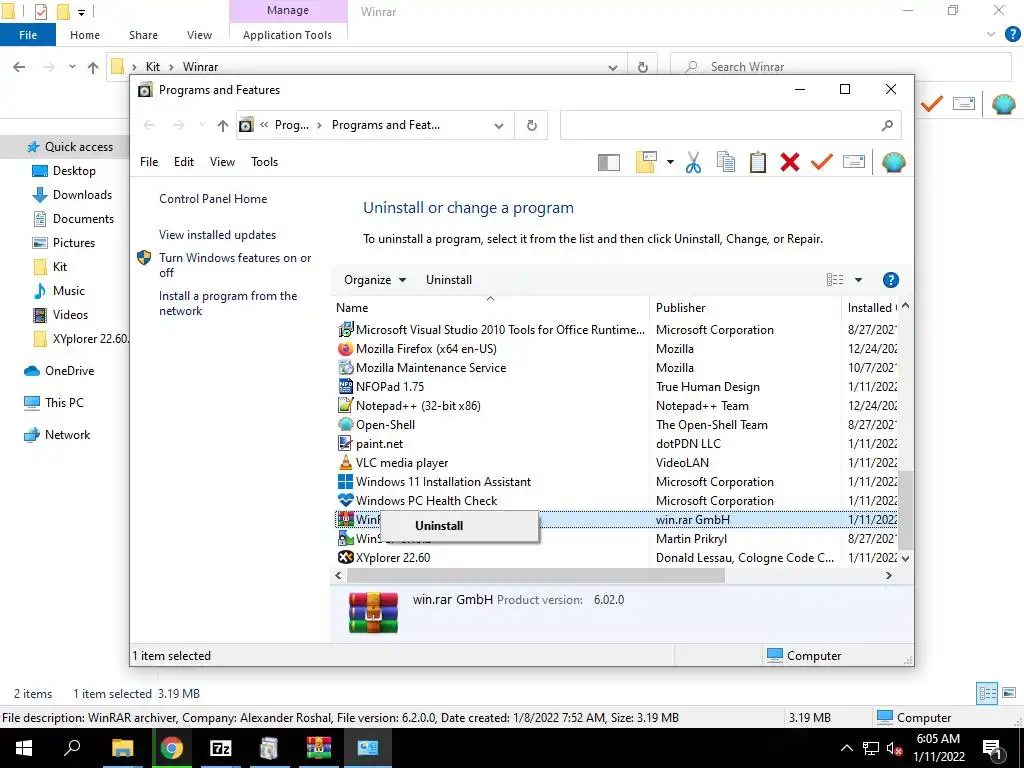Select NFOPad 1.75 in the program list
The height and width of the screenshot is (768, 1024).
[389, 387]
